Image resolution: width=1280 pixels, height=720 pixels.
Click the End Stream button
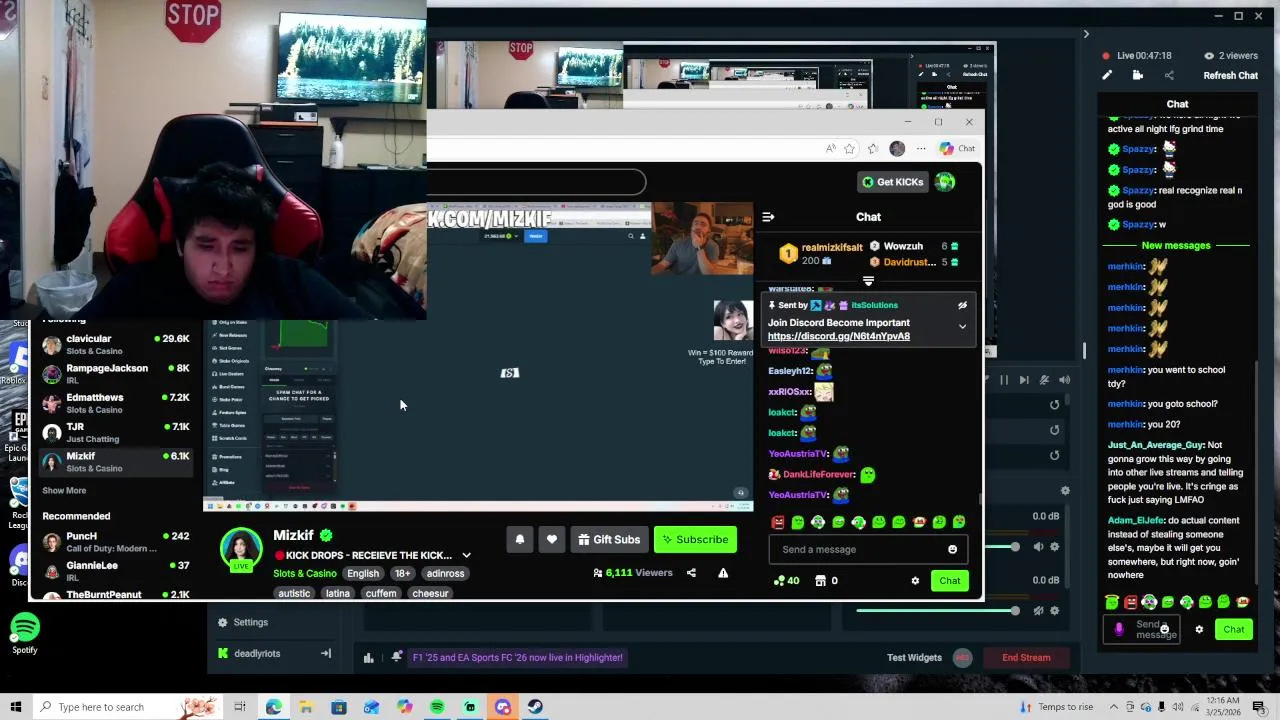click(x=1026, y=658)
